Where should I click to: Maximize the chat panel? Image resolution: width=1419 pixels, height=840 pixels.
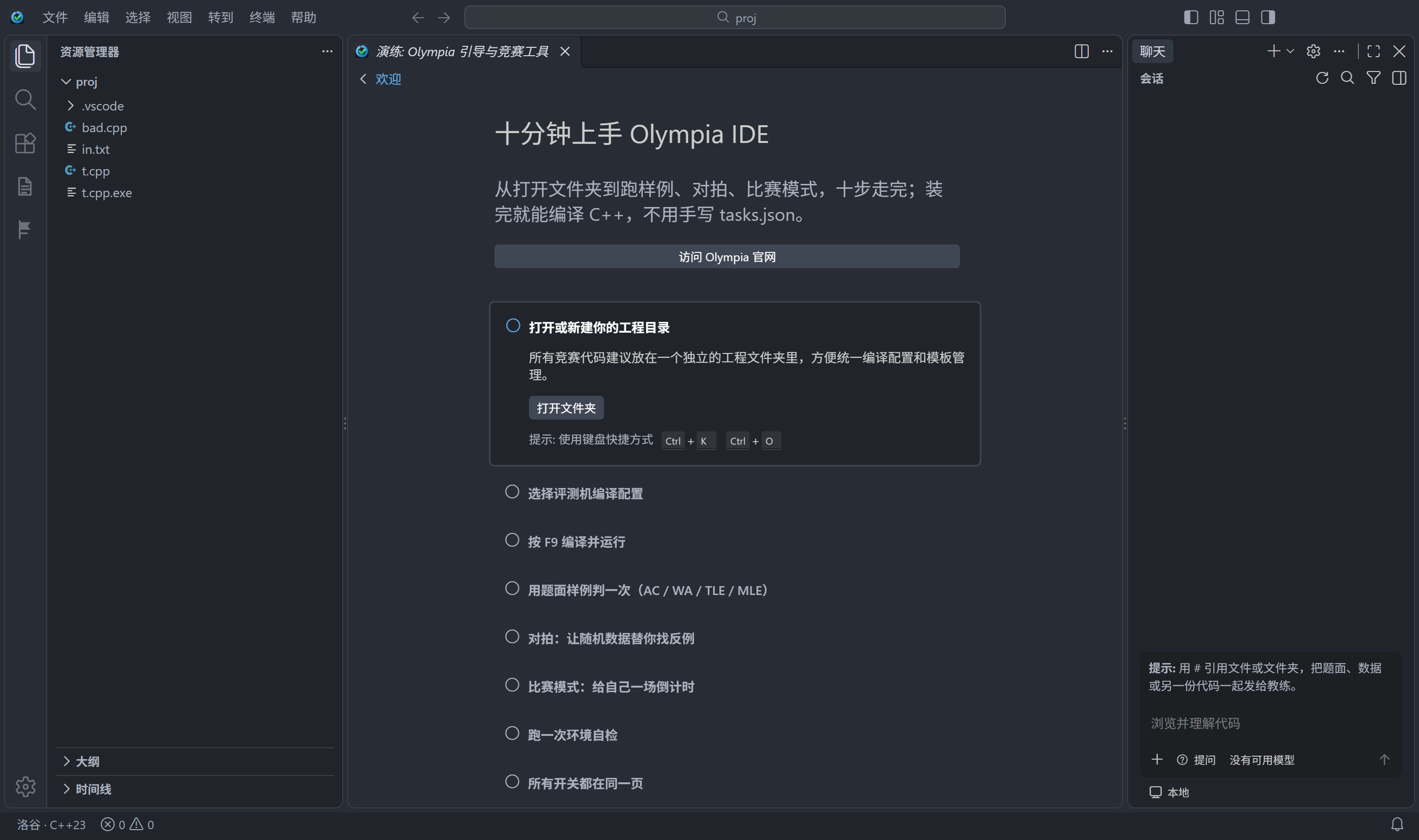pos(1373,51)
